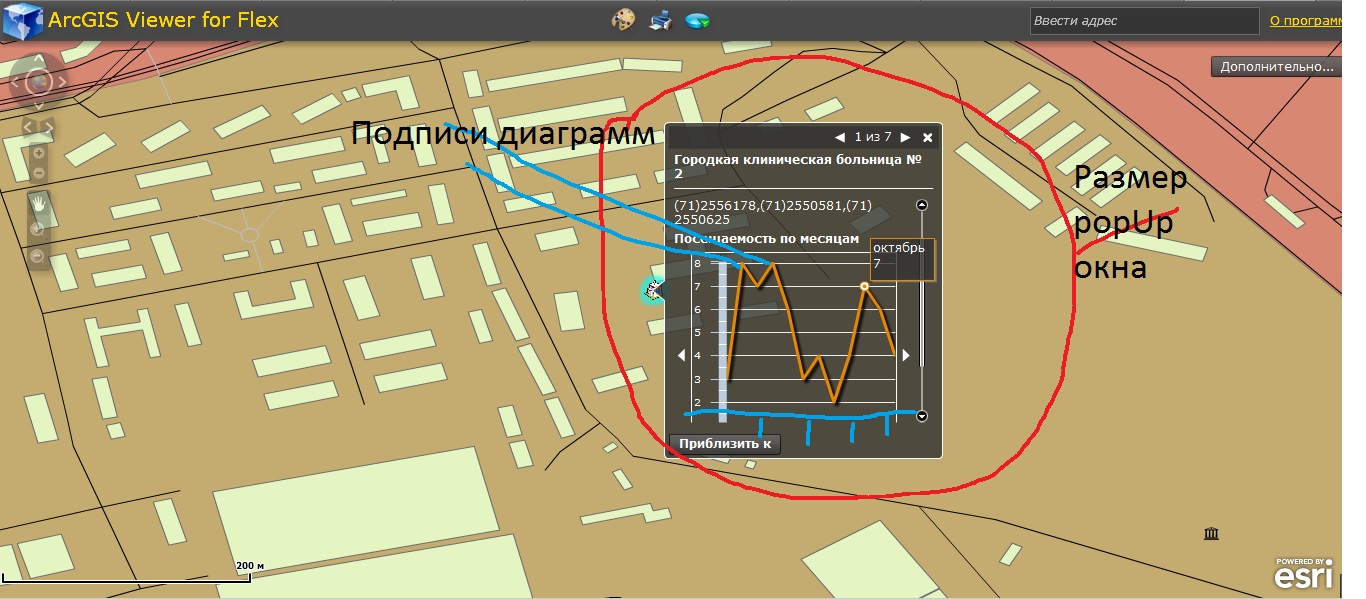This screenshot has width=1366, height=599.
Task: Click the museum marker on the map
Action: point(1212,533)
